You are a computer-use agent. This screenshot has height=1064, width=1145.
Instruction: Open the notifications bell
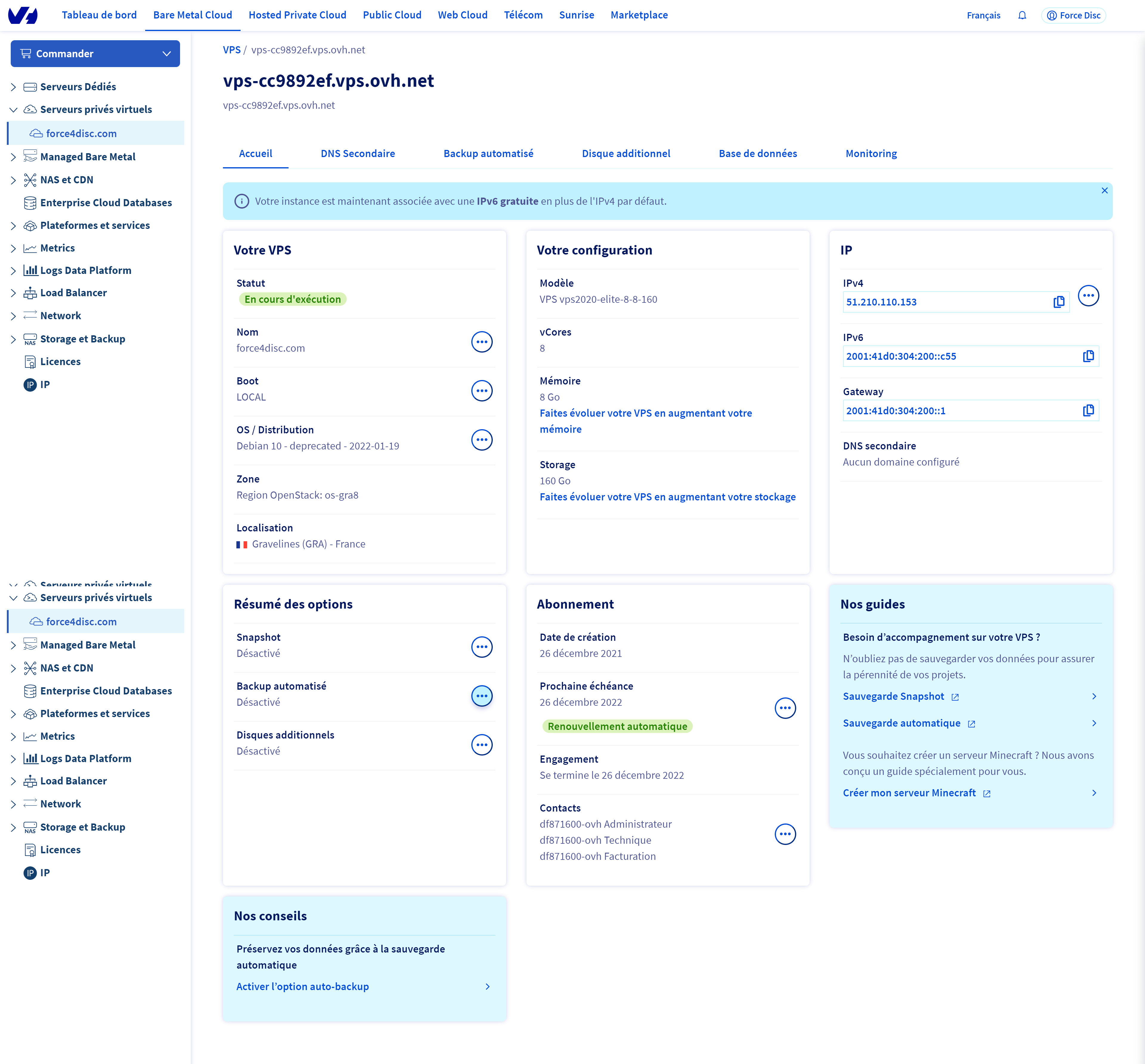pos(1022,15)
